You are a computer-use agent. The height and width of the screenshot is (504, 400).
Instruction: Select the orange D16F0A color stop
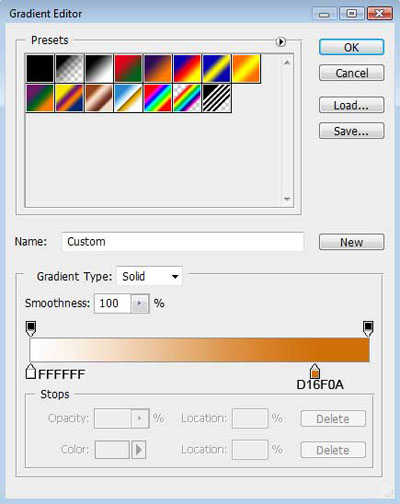click(x=315, y=371)
